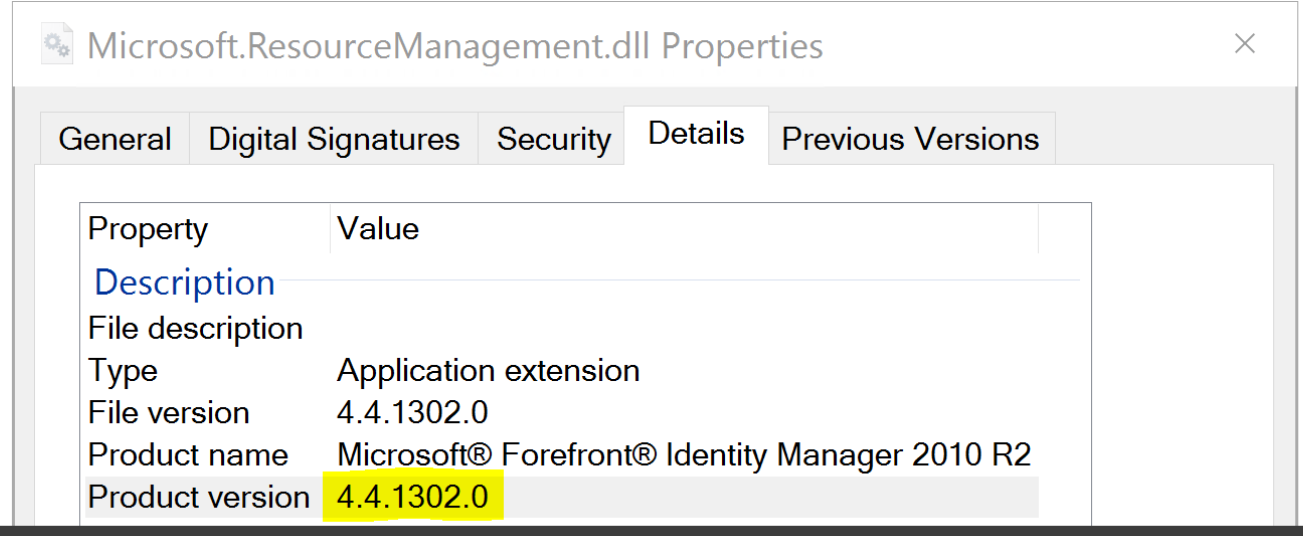Click the Application extension value
The image size is (1303, 536).
[x=488, y=370]
